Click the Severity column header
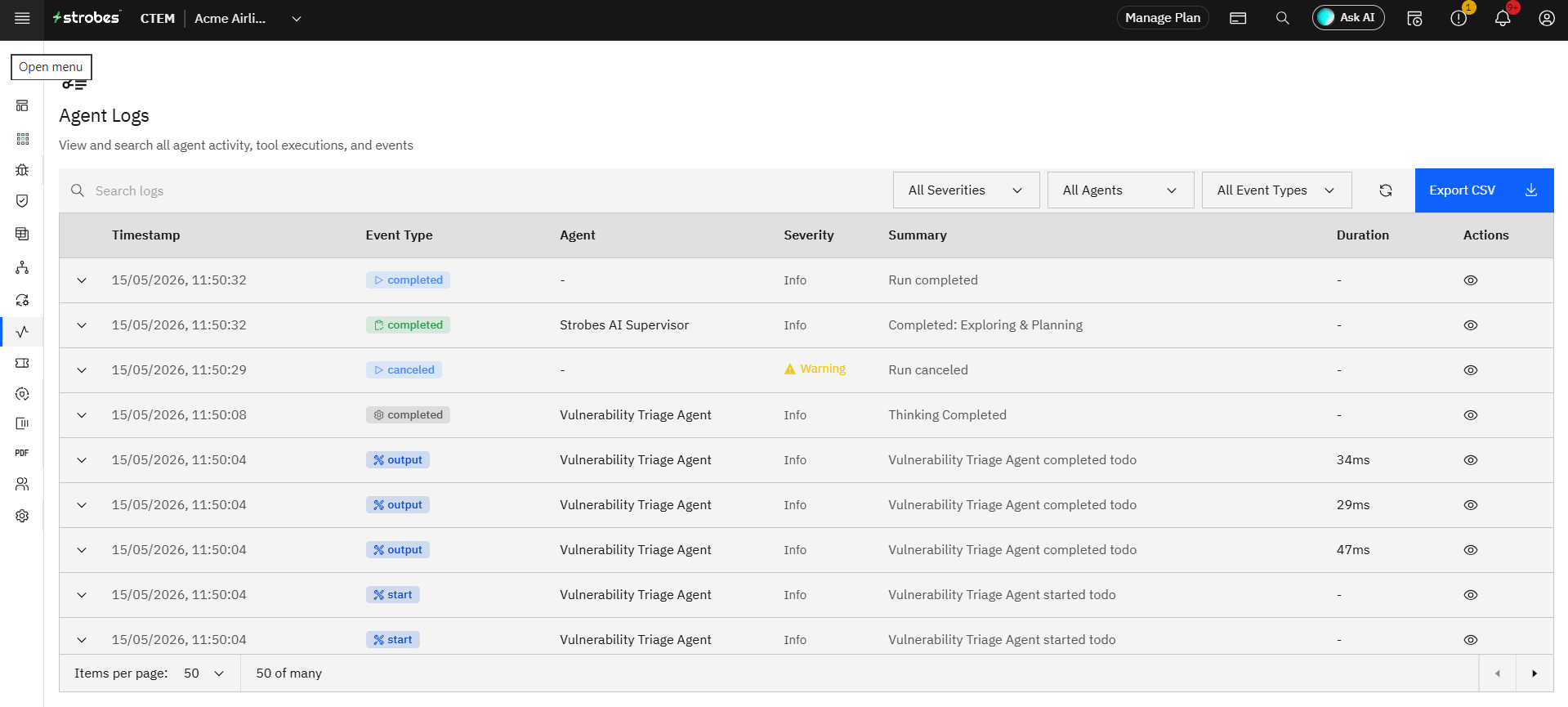Viewport: 1568px width, 707px height. 809,235
